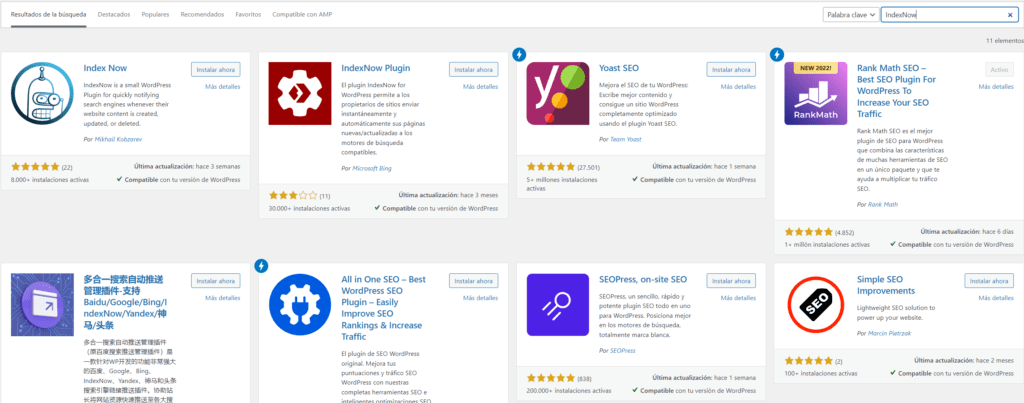Image resolution: width=1024 pixels, height=403 pixels.
Task: Install the SEOPress plugin
Action: (731, 281)
